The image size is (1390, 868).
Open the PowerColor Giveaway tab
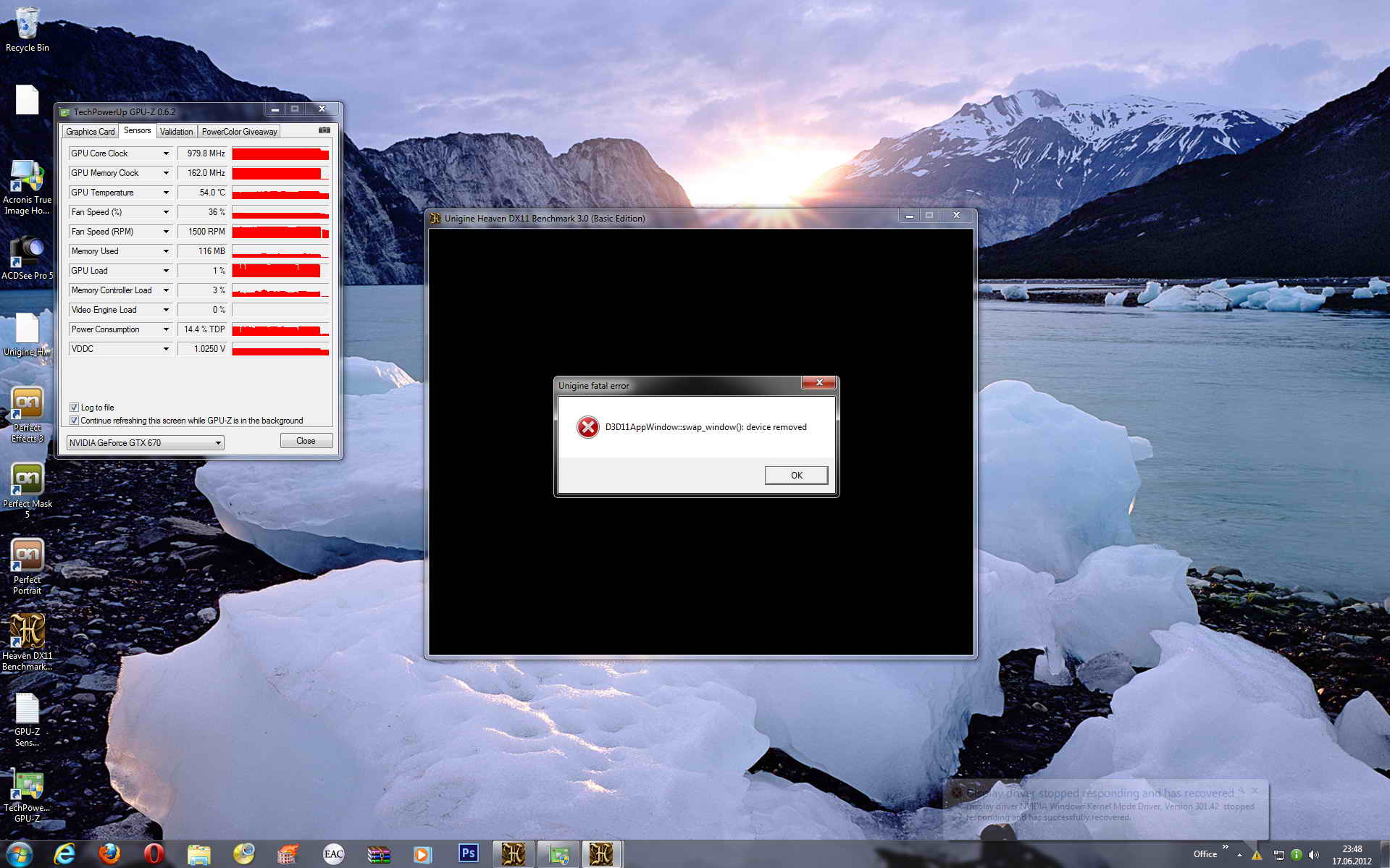[239, 132]
